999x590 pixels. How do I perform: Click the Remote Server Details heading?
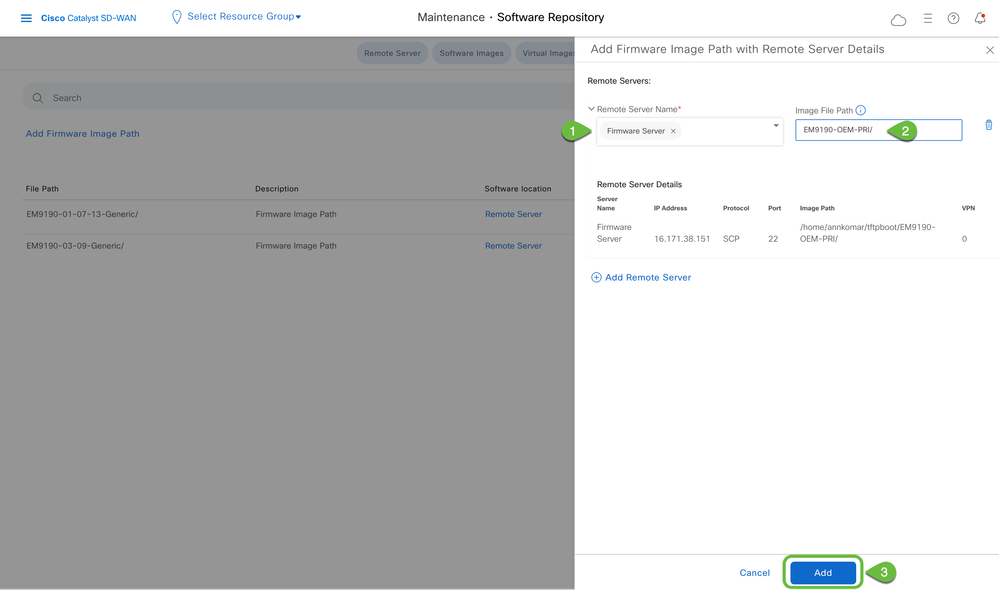[x=639, y=184]
